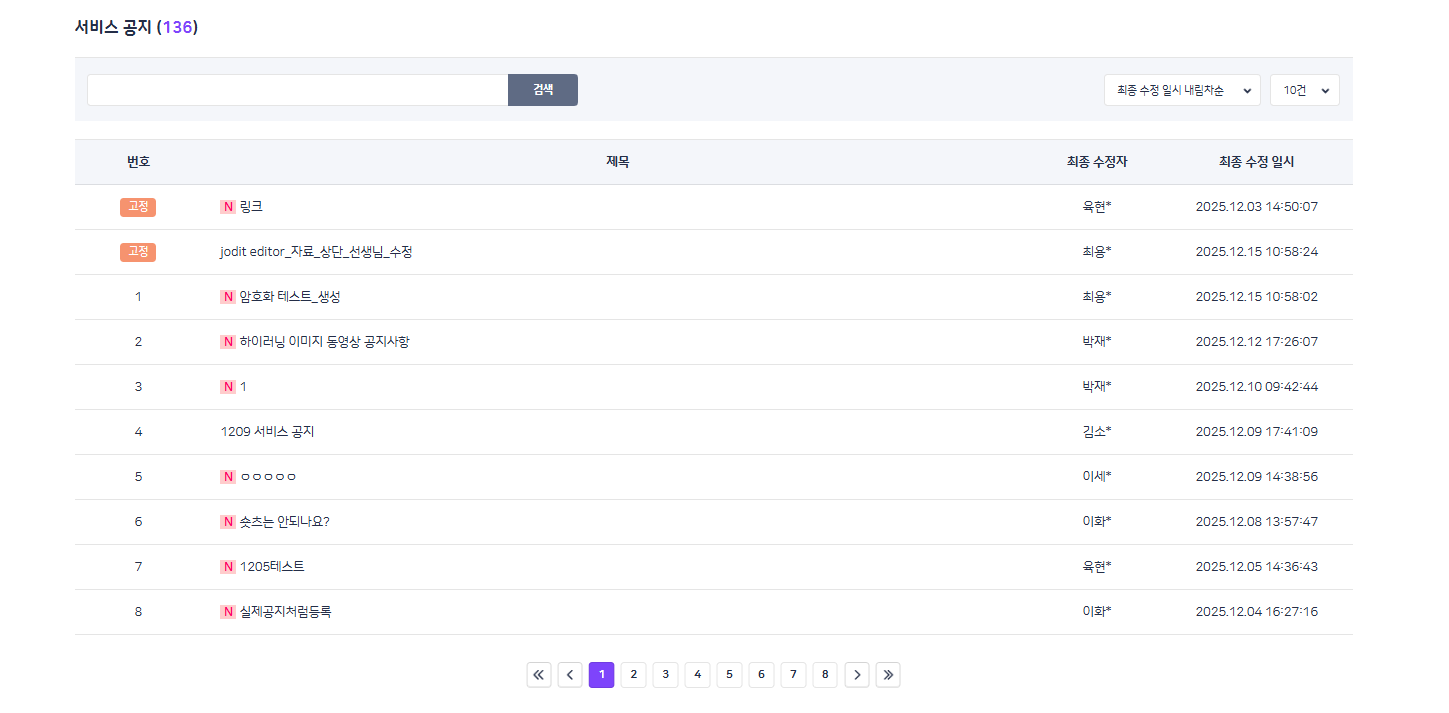Jump to last page with double-right arrow
This screenshot has height=713, width=1449.
[888, 675]
